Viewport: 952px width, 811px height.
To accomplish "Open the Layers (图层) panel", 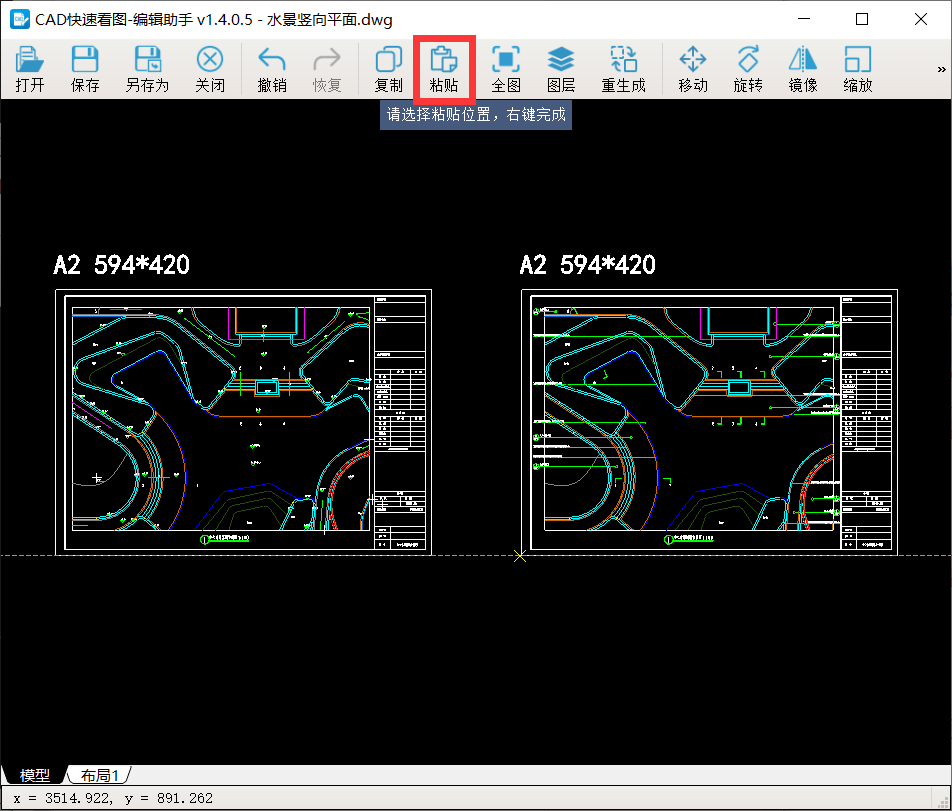I will (x=561, y=68).
